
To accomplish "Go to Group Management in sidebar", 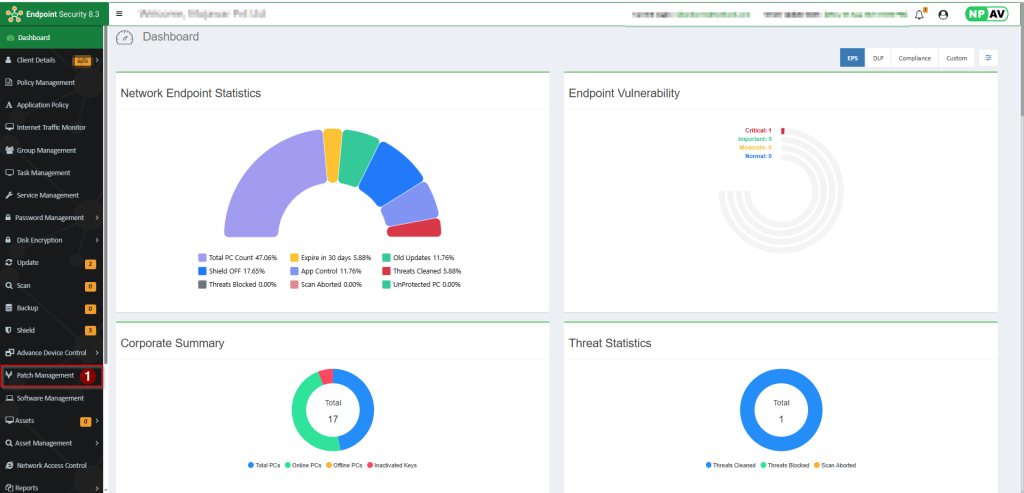I will click(46, 150).
